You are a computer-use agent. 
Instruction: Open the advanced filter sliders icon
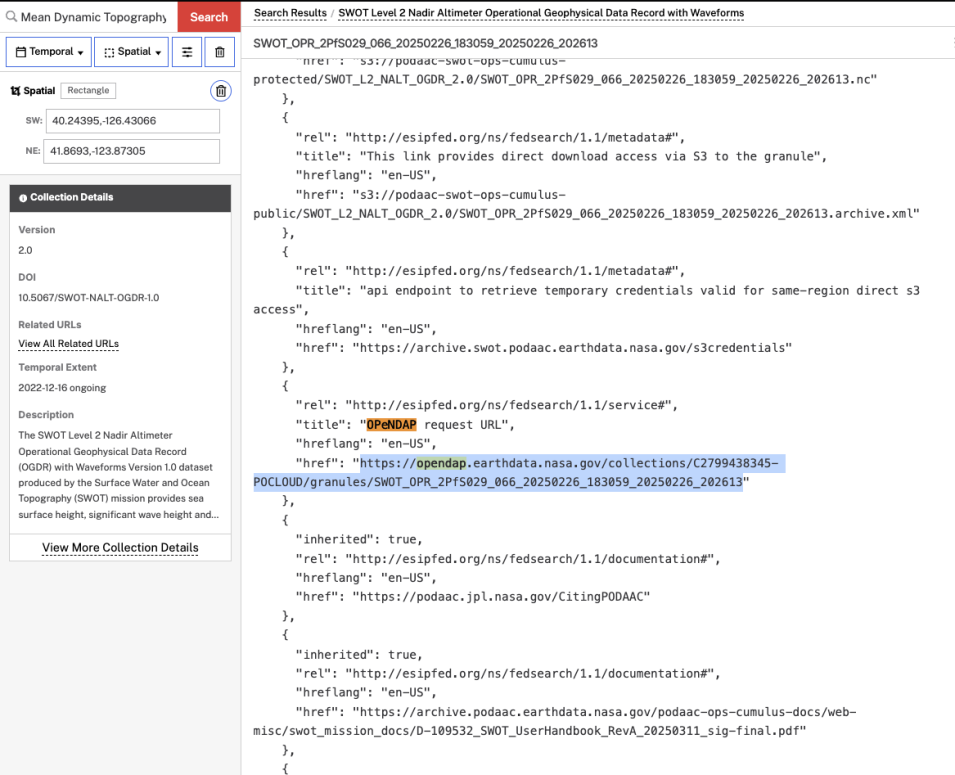click(187, 52)
